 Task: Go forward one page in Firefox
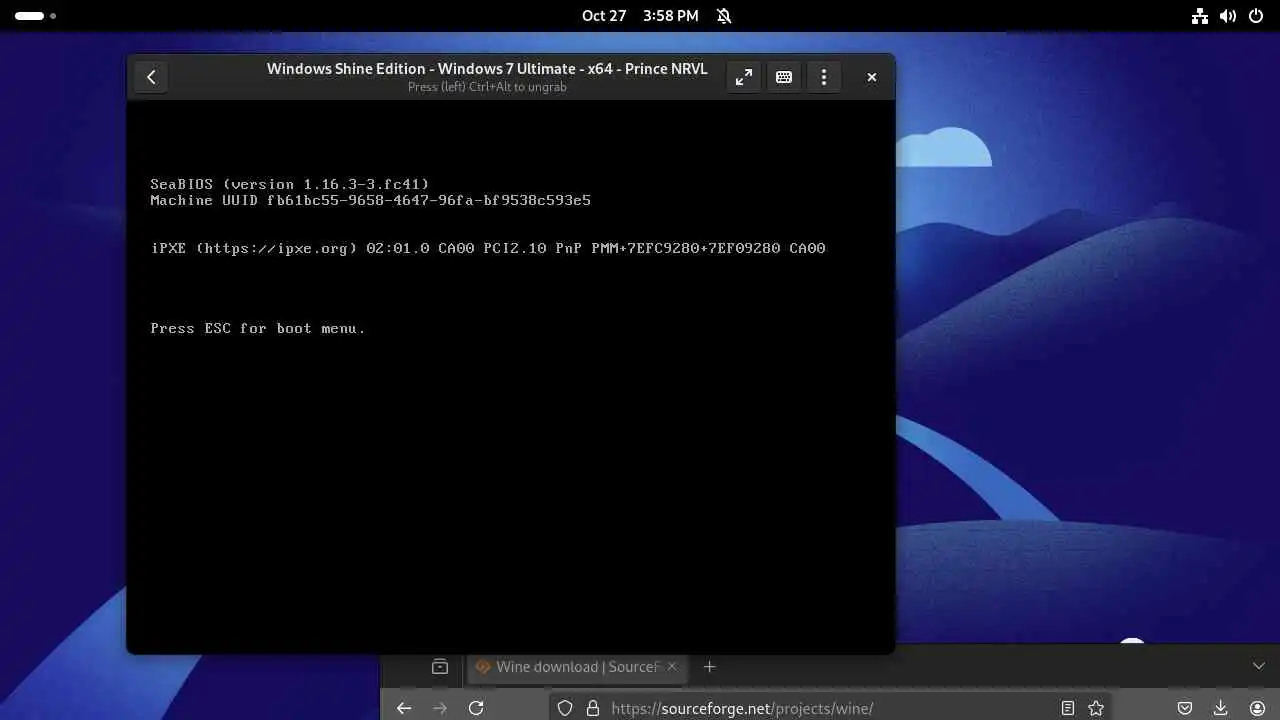(x=440, y=708)
